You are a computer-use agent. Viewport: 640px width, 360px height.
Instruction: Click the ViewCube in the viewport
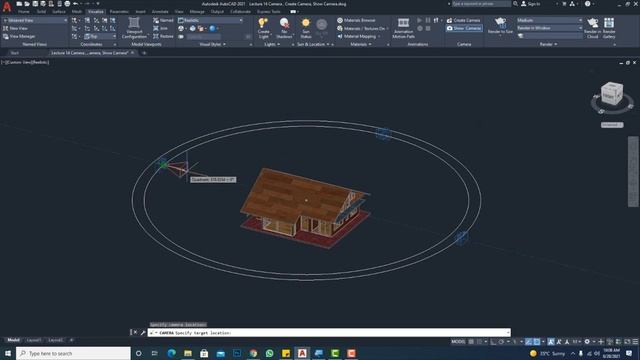[612, 93]
